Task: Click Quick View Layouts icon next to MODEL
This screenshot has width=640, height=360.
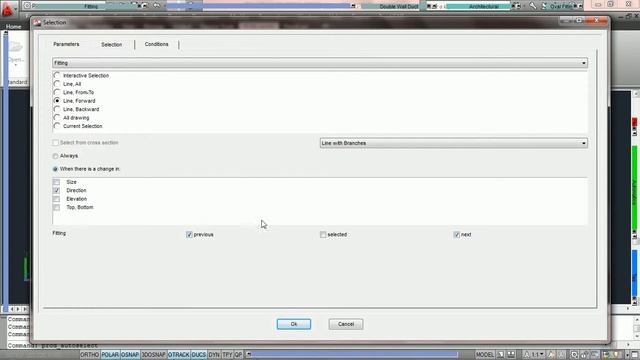Action: [501, 355]
